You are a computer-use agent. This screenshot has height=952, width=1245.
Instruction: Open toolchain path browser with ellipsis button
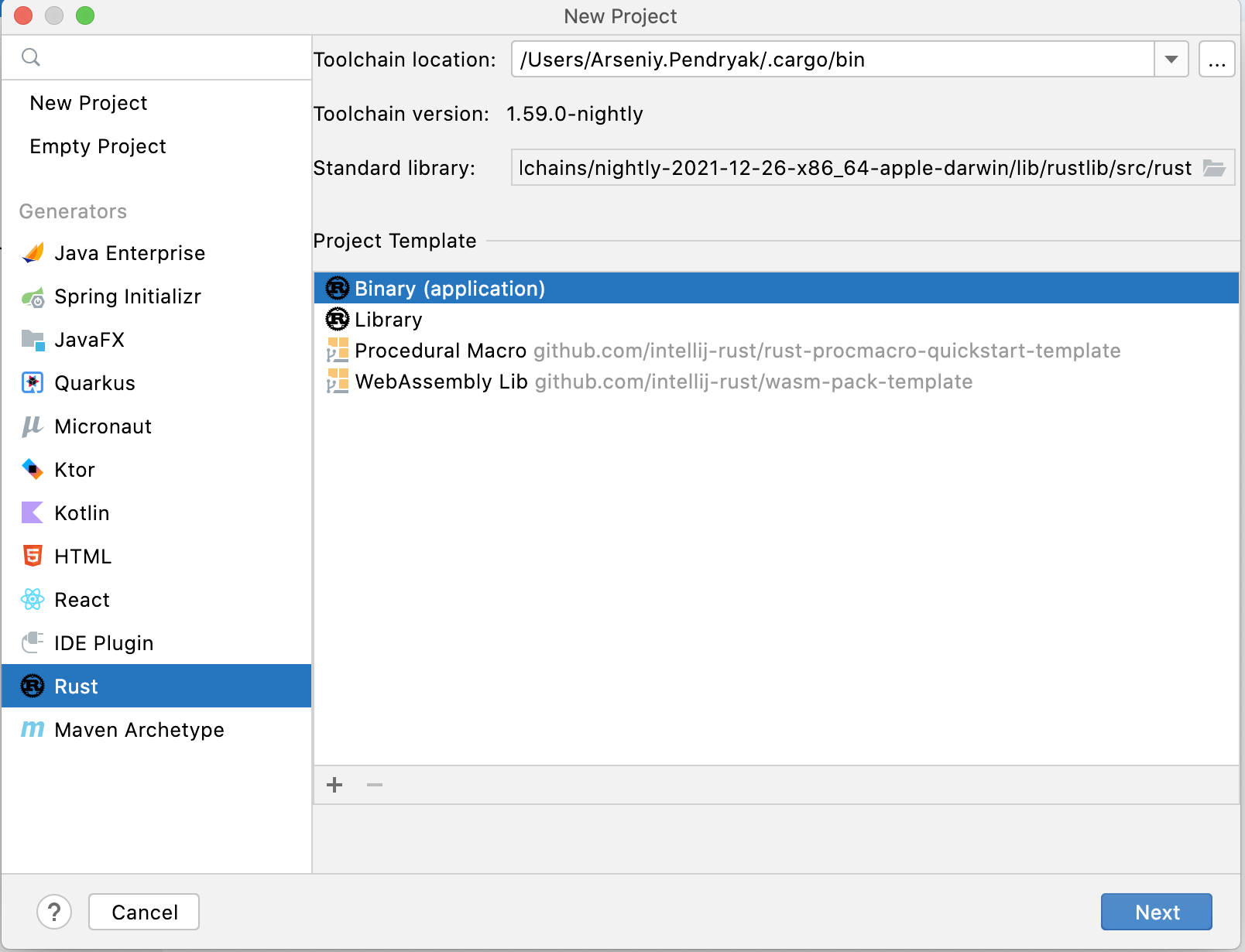[x=1216, y=60]
